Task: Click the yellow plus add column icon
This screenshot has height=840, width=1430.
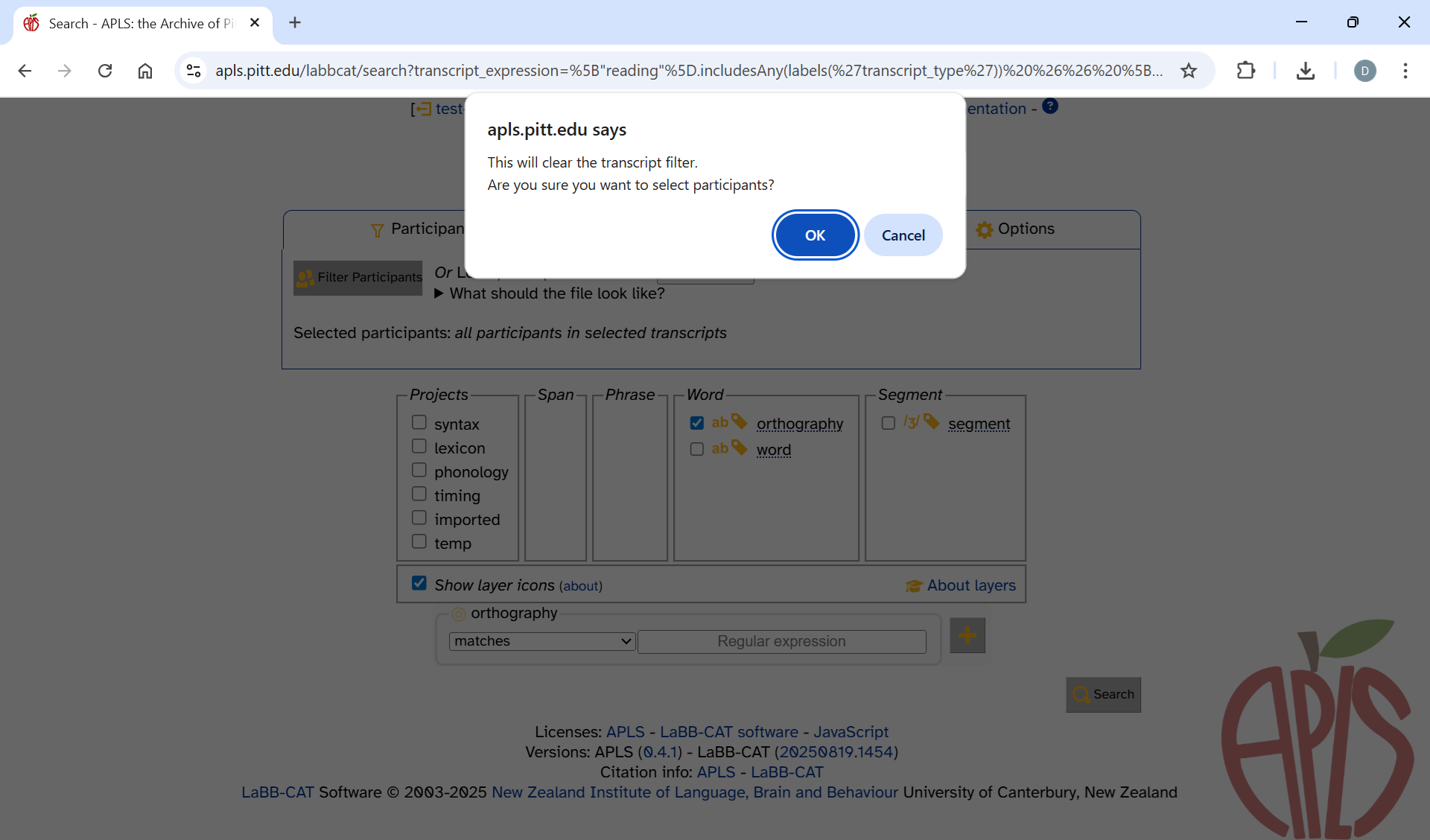Action: point(967,635)
